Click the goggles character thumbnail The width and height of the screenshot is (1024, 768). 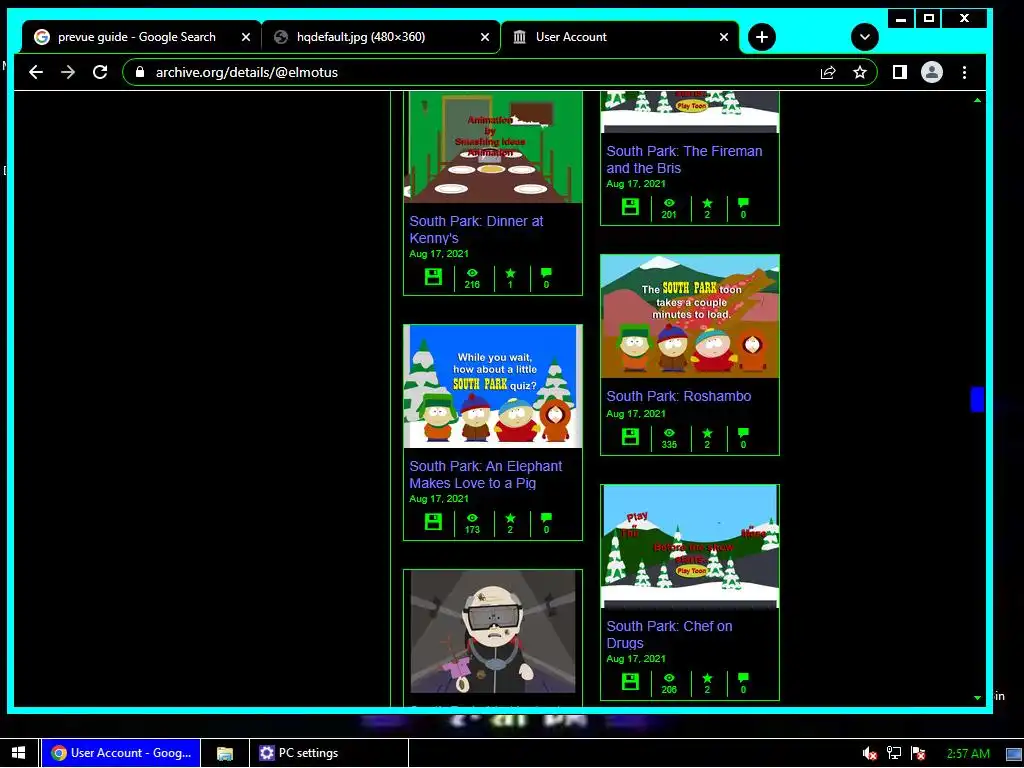coord(493,632)
